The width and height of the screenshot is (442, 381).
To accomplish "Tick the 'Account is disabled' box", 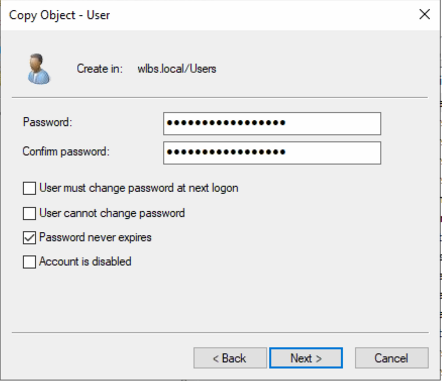I will [x=29, y=262].
